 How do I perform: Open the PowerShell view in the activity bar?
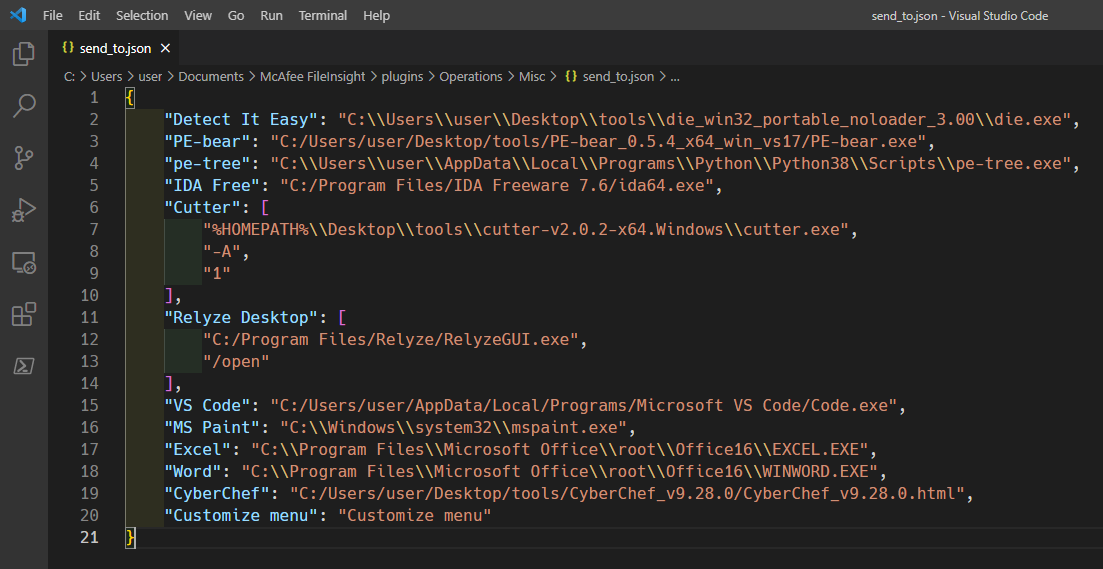[x=24, y=366]
